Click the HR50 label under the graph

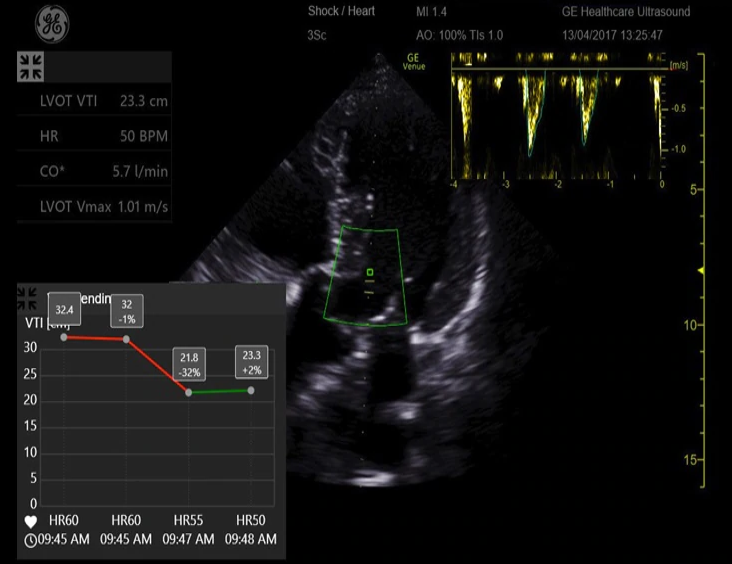click(x=251, y=520)
